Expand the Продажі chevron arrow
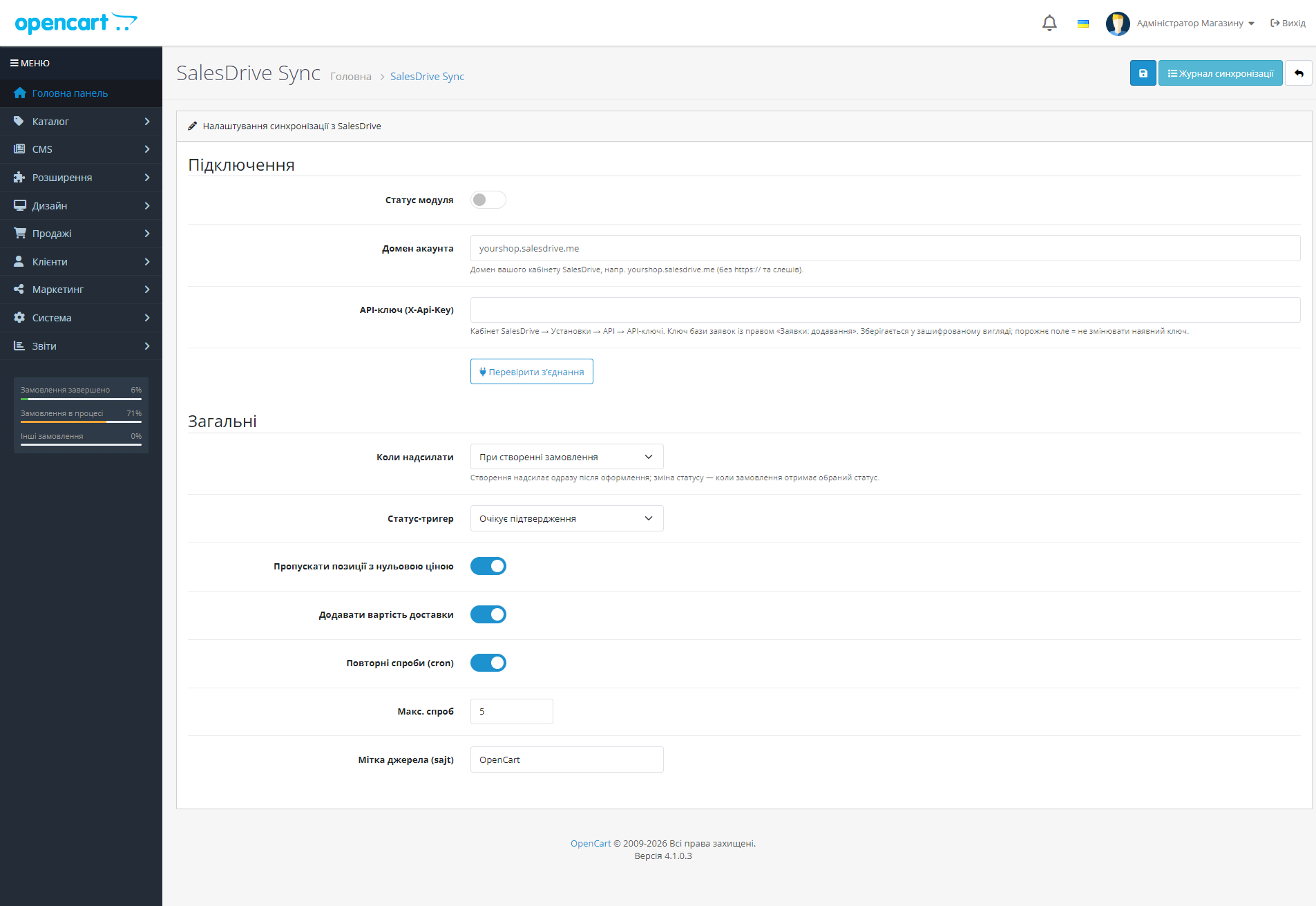This screenshot has height=906, width=1316. [147, 234]
